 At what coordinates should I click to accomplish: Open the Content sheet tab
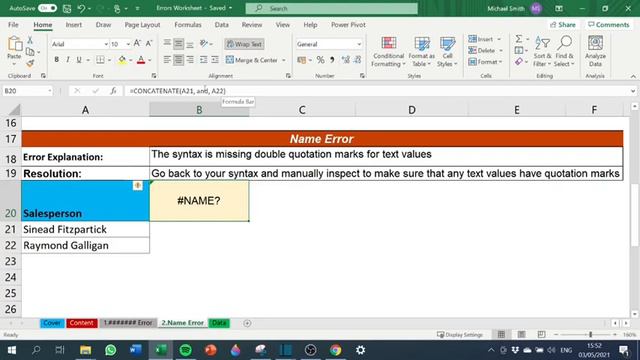pos(81,323)
